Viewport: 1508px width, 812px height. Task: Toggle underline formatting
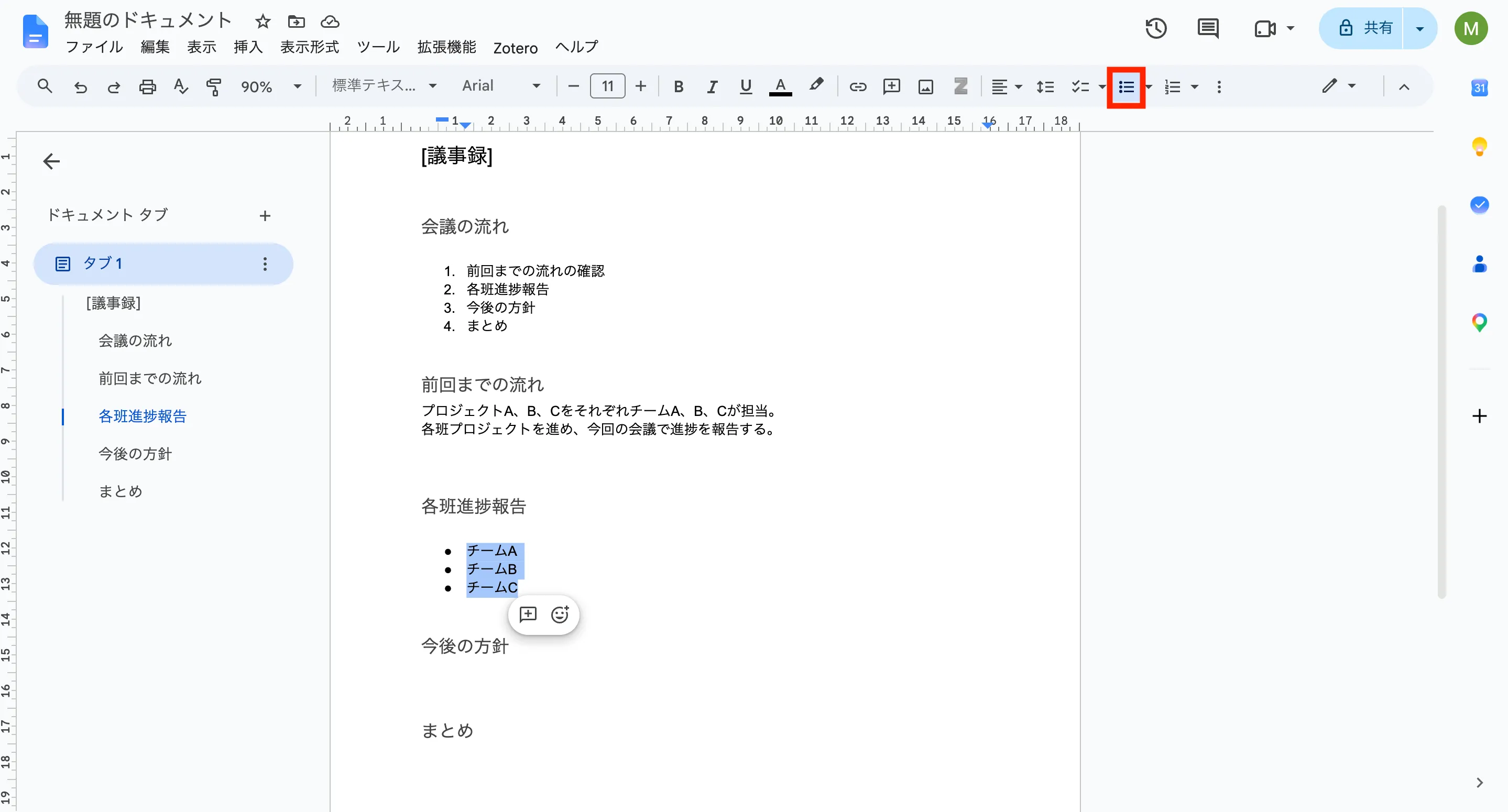[745, 87]
